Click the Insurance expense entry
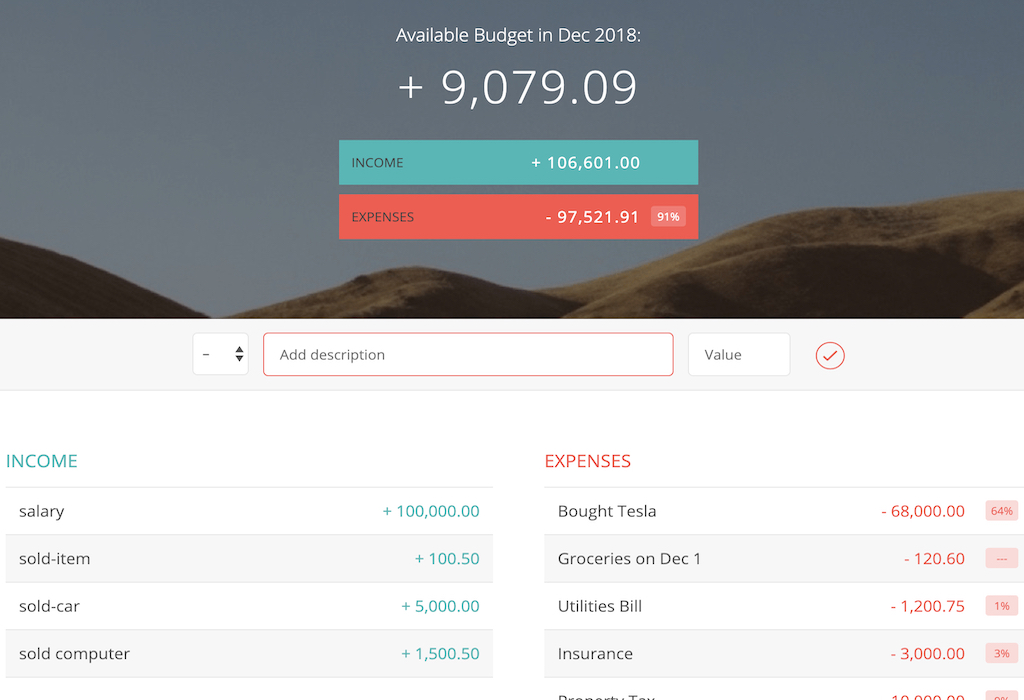 point(760,654)
